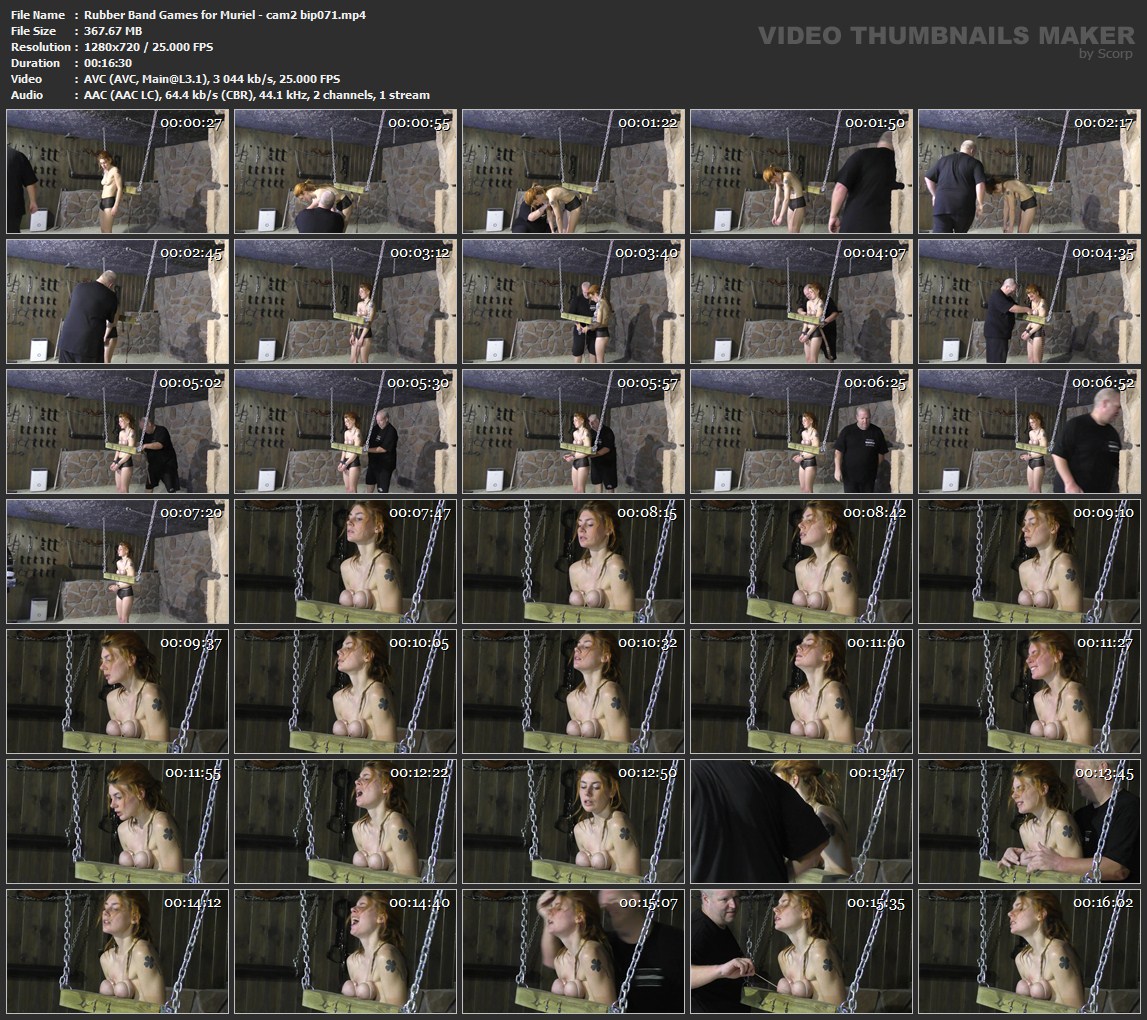Click the Duration label

coord(35,63)
